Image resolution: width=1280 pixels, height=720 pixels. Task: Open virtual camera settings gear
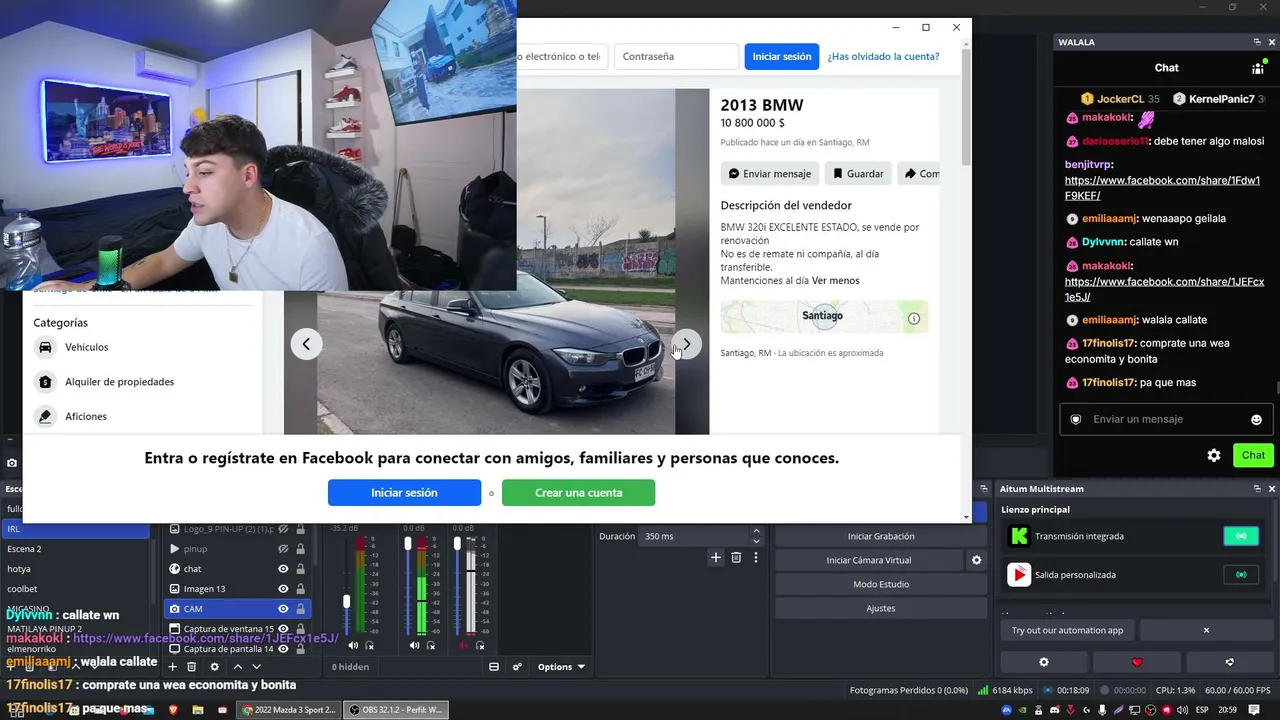click(x=976, y=560)
